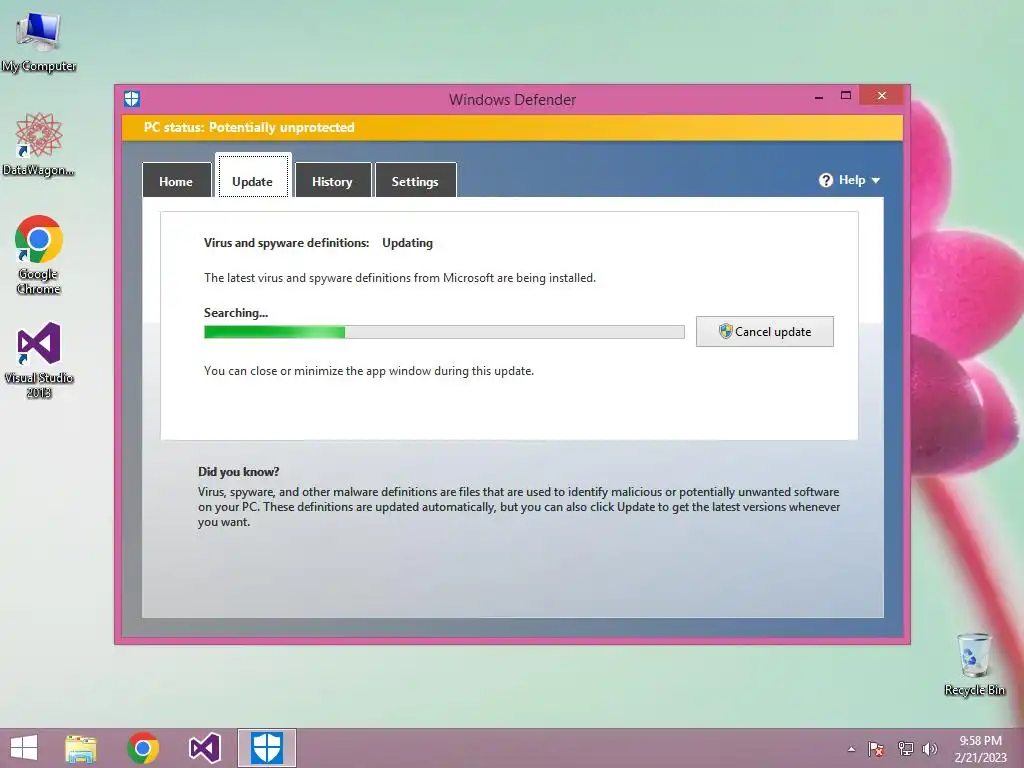This screenshot has width=1024, height=768.
Task: Click the Windows Defender shield icon in title bar
Action: [x=132, y=99]
